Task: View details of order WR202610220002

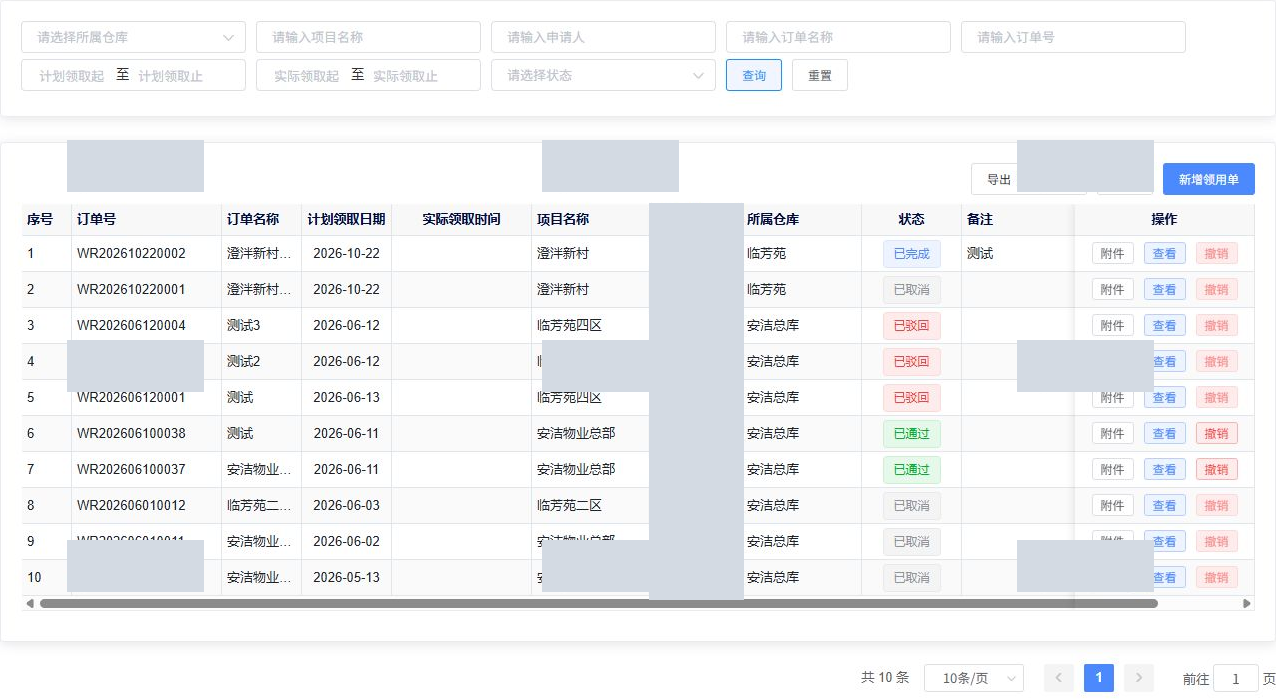Action: 1165,254
